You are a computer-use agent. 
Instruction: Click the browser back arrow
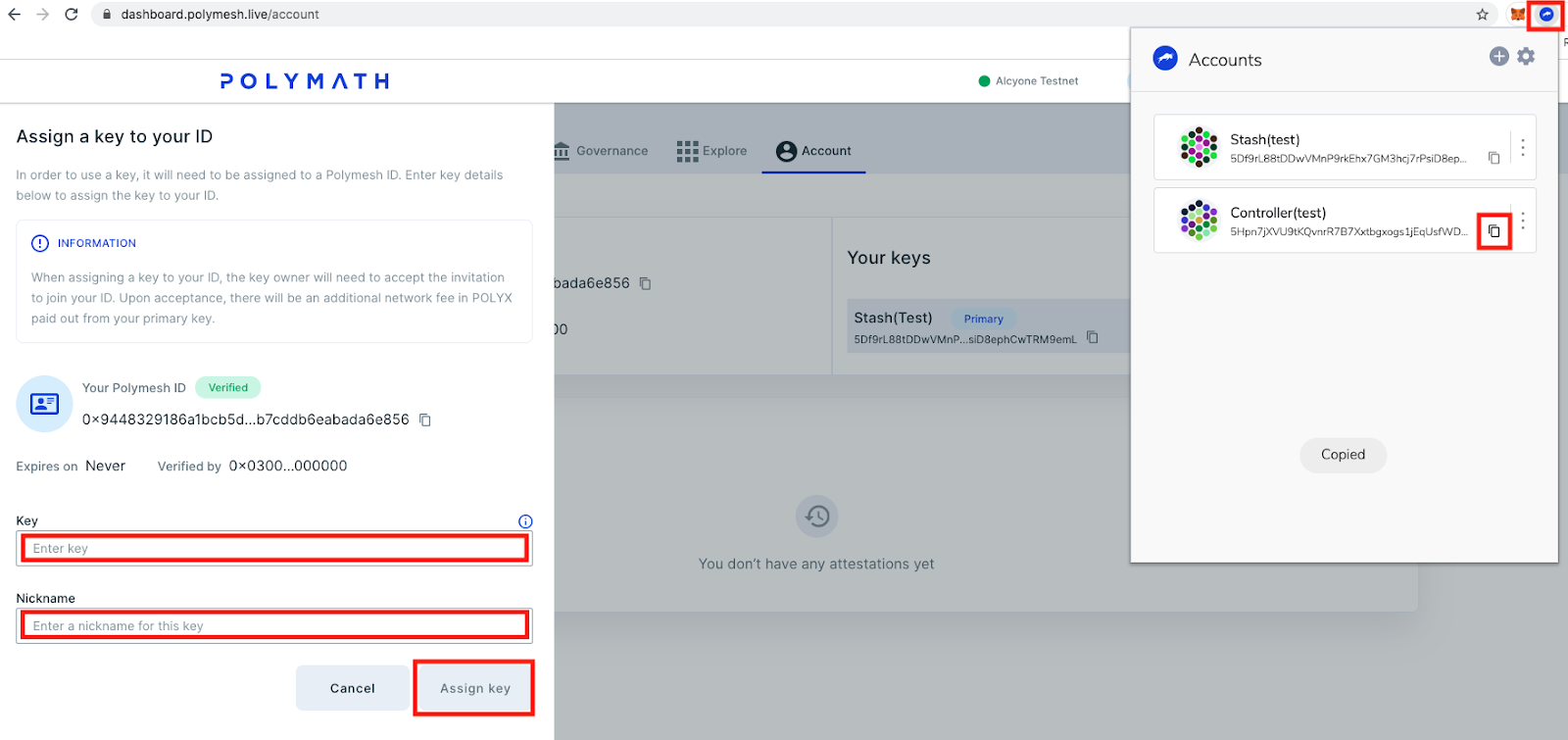(x=14, y=15)
